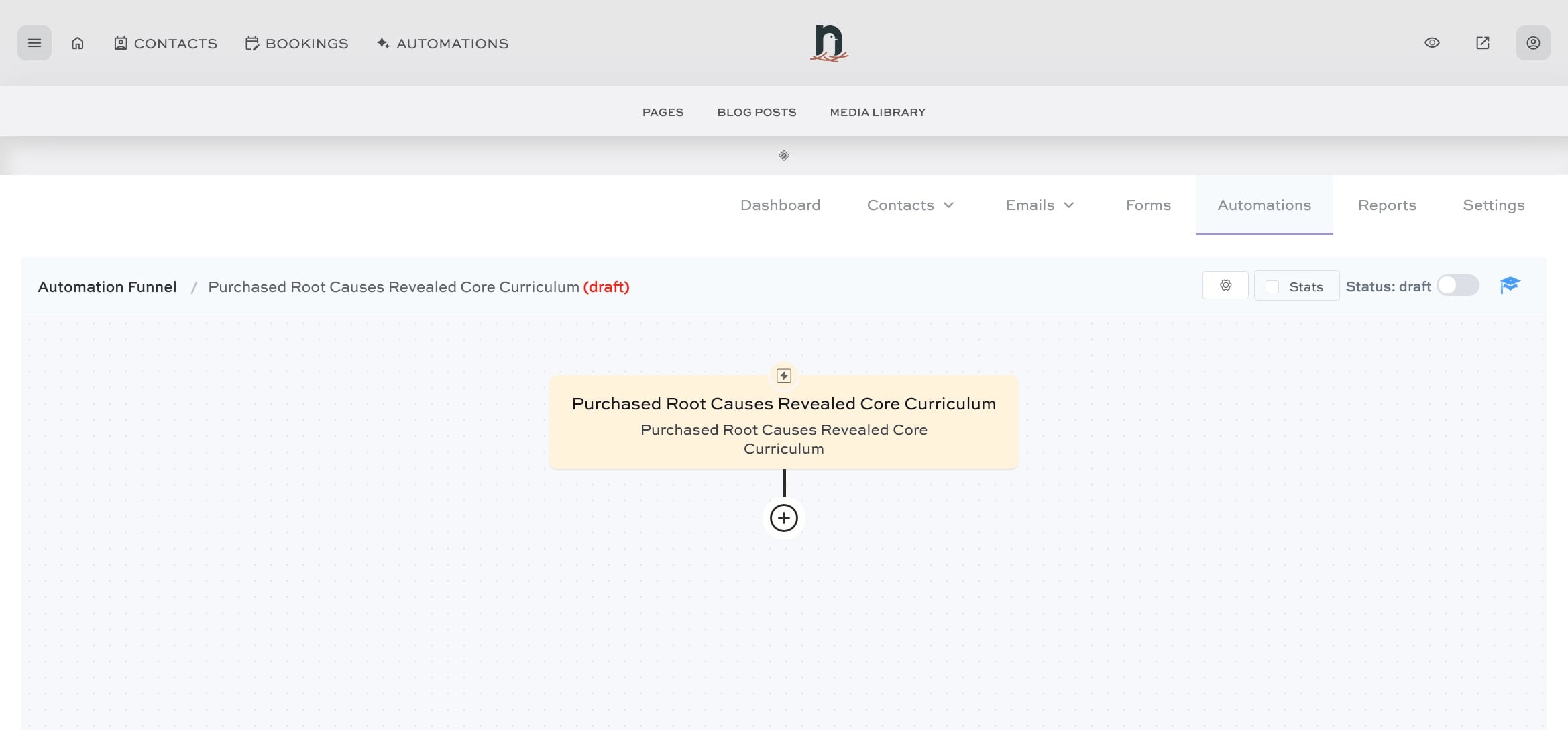This screenshot has height=730, width=1568.
Task: Open the Media Library menu item
Action: click(x=877, y=112)
